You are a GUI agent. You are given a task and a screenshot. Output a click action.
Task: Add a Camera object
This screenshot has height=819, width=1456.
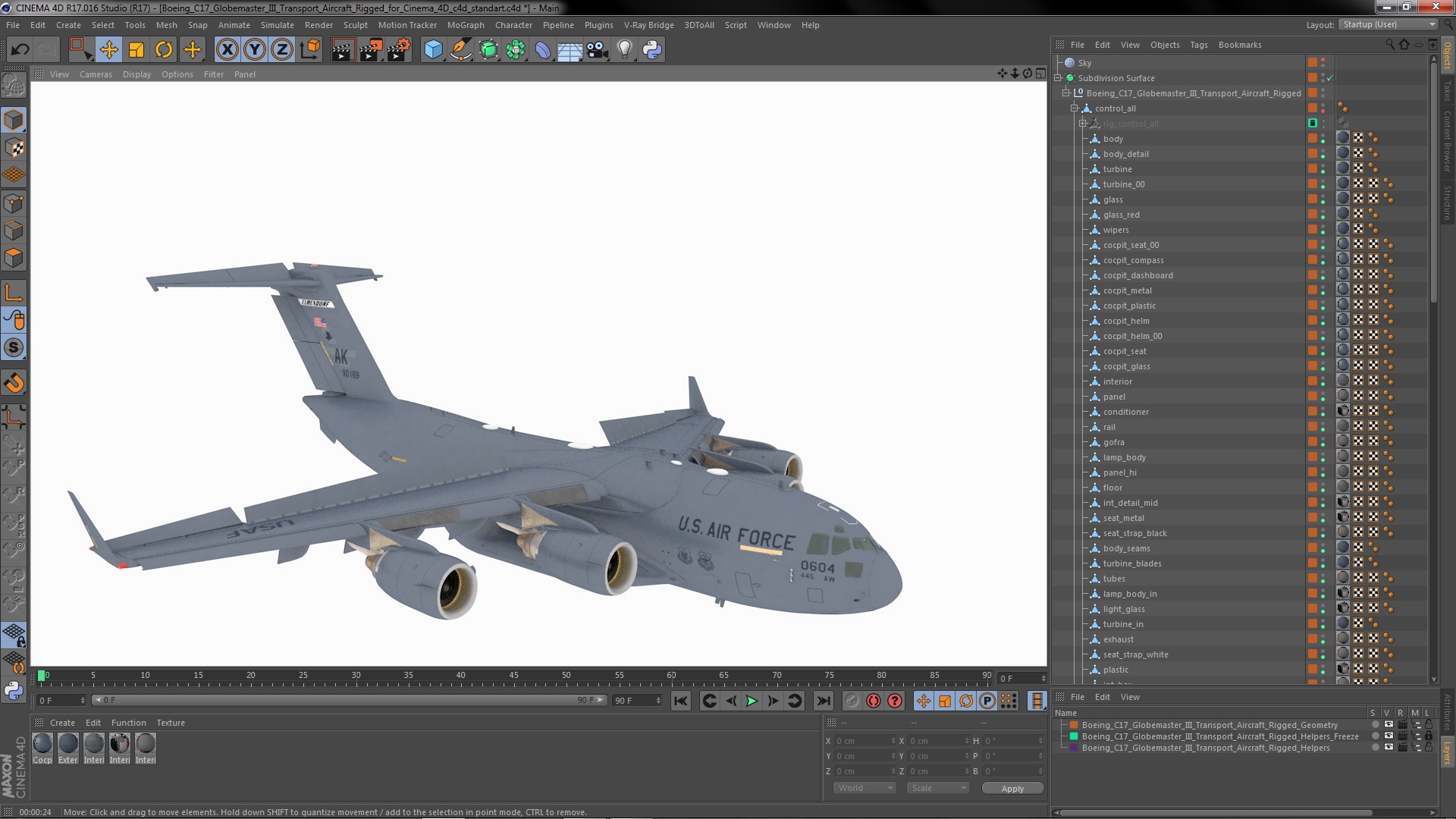[x=598, y=50]
